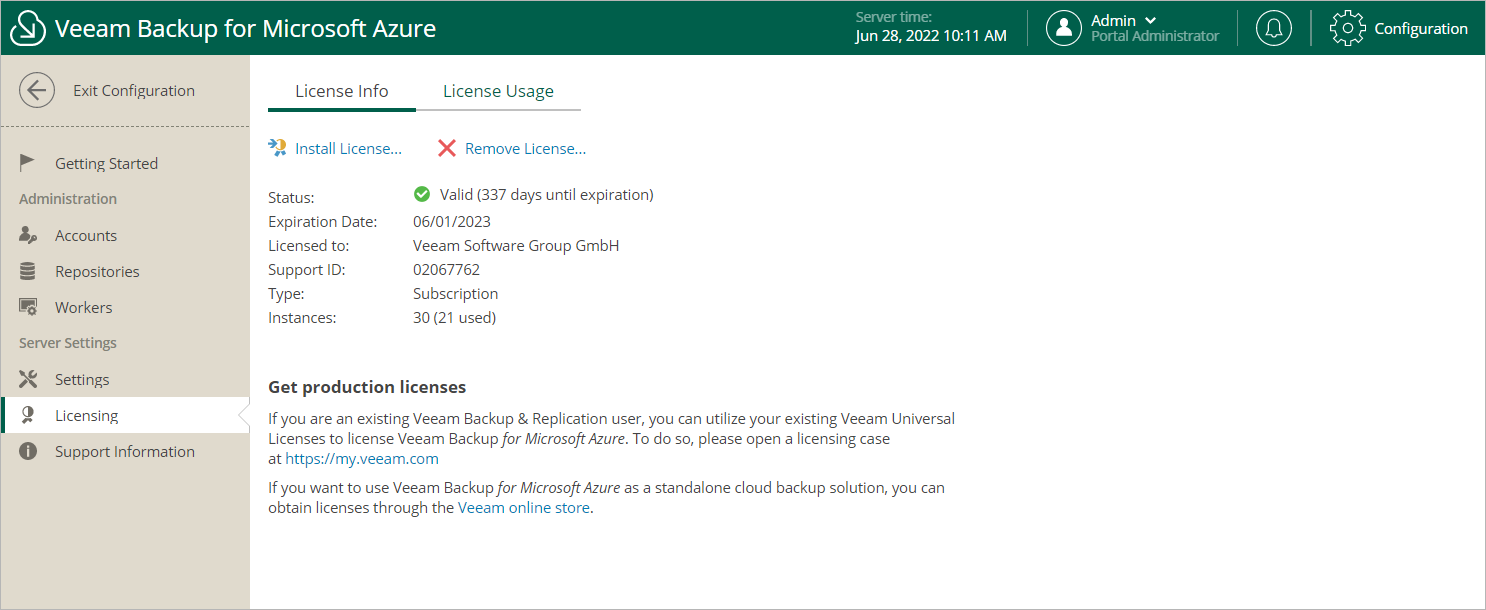Follow the Veeam online store link
This screenshot has width=1486, height=610.
click(525, 507)
